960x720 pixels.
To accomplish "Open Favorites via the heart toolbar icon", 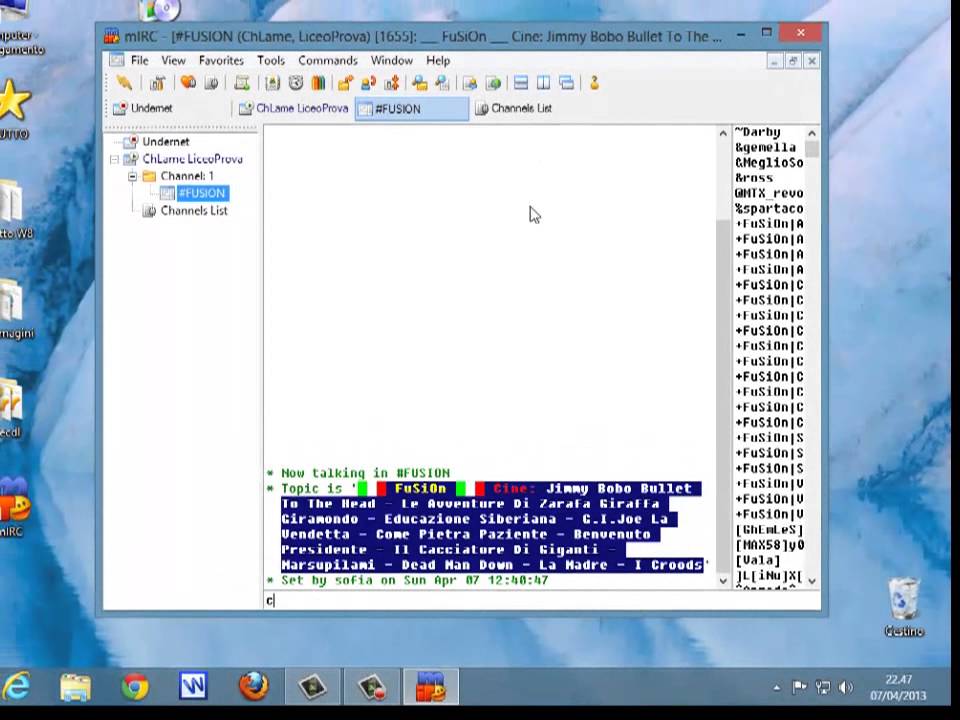I will (x=188, y=83).
